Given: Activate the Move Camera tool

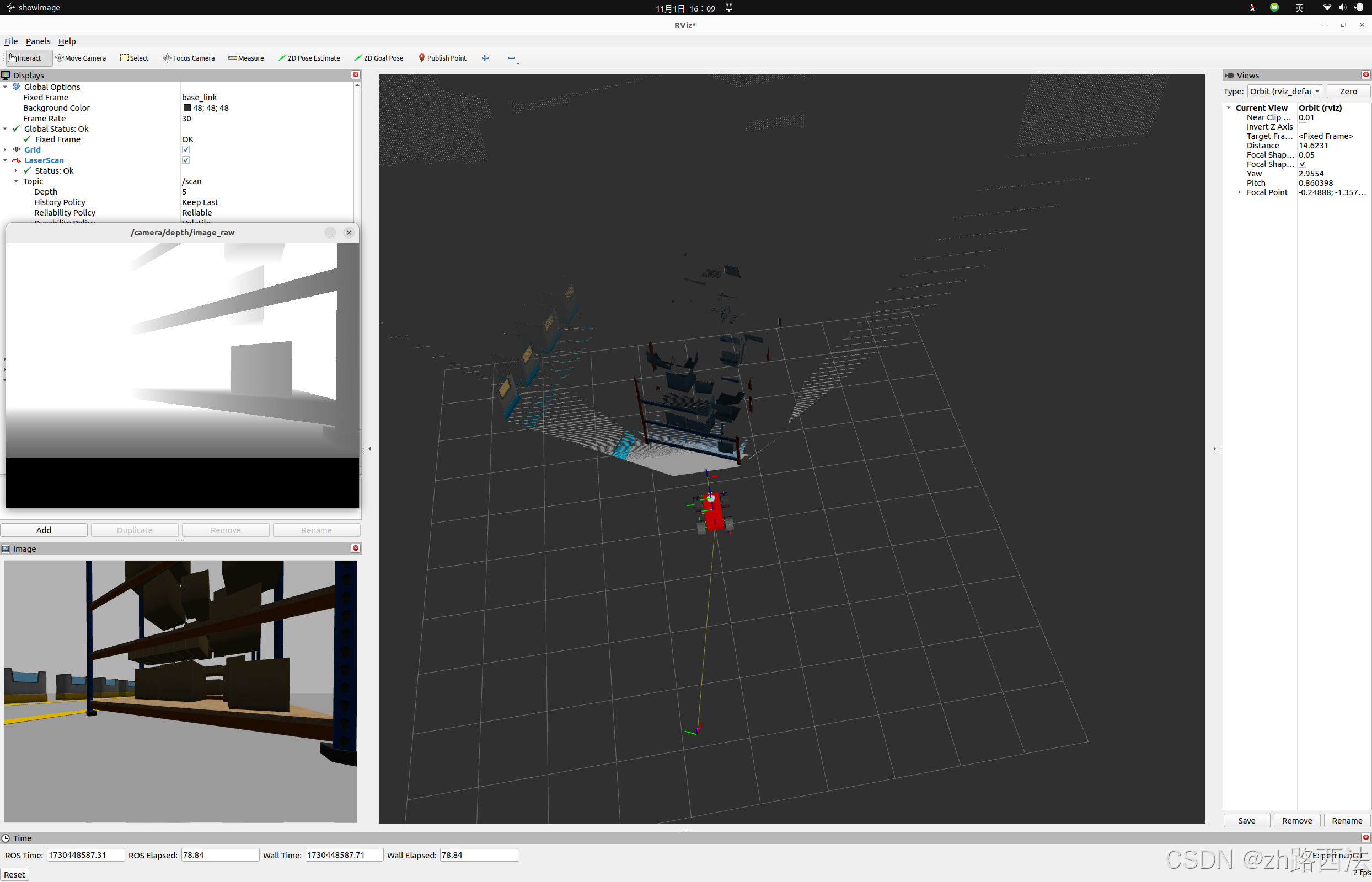Looking at the screenshot, I should tap(81, 58).
